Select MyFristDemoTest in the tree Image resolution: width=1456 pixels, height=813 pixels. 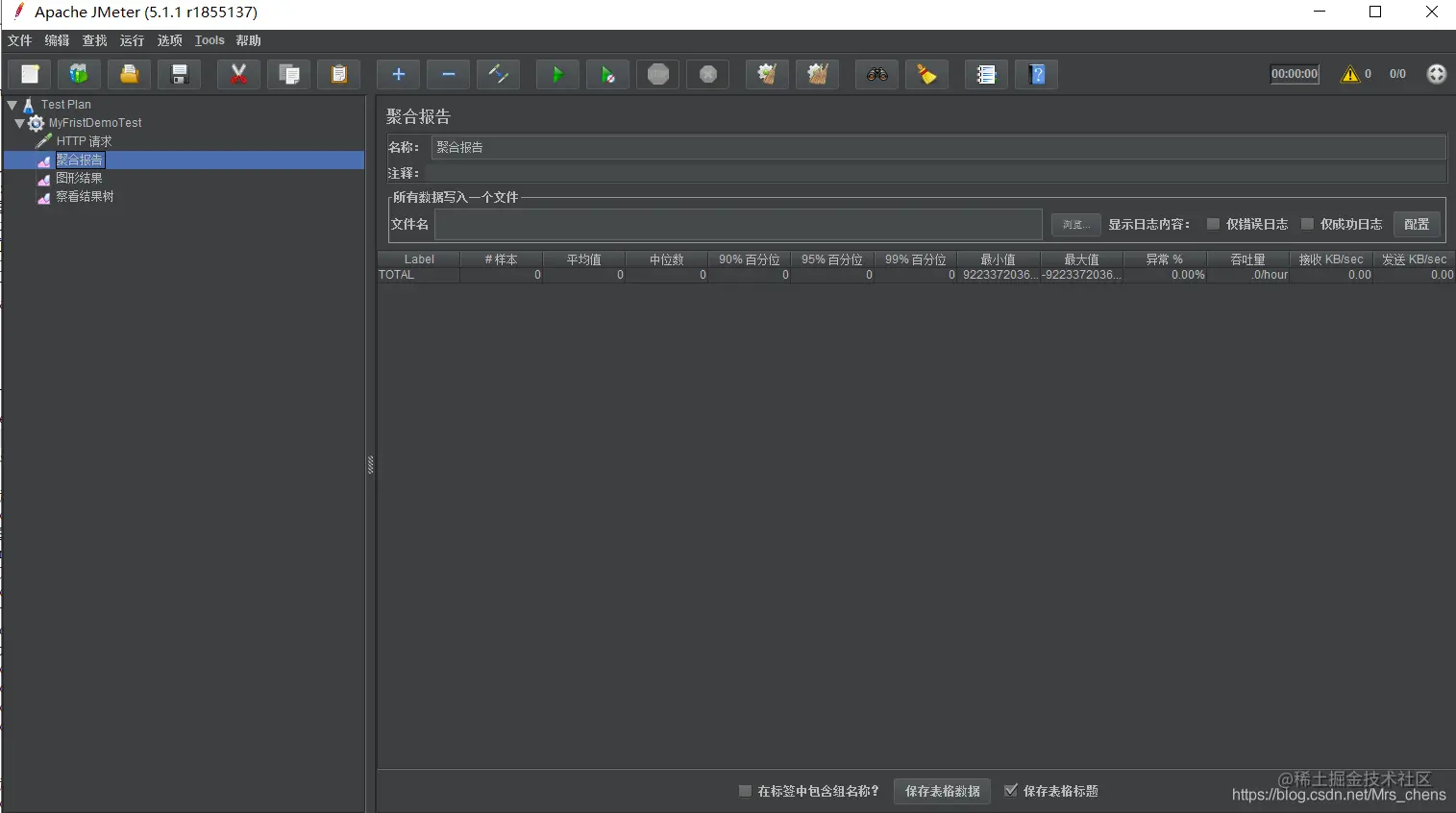[x=95, y=123]
